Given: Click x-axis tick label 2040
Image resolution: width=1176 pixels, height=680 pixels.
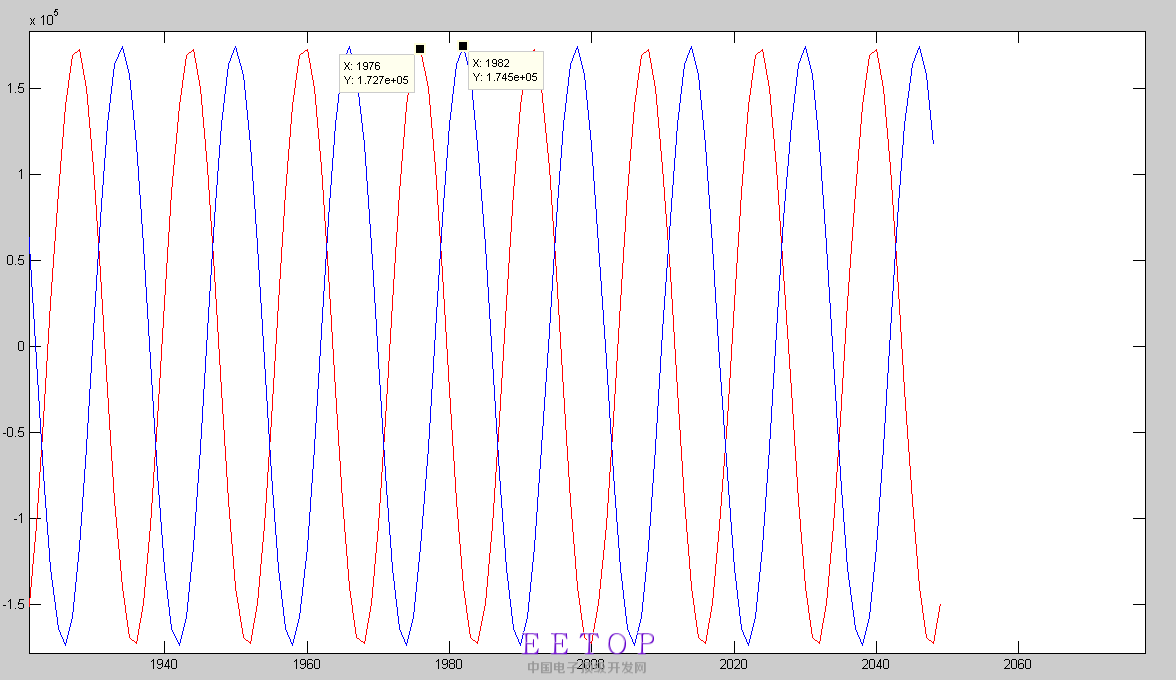Looking at the screenshot, I should [875, 664].
